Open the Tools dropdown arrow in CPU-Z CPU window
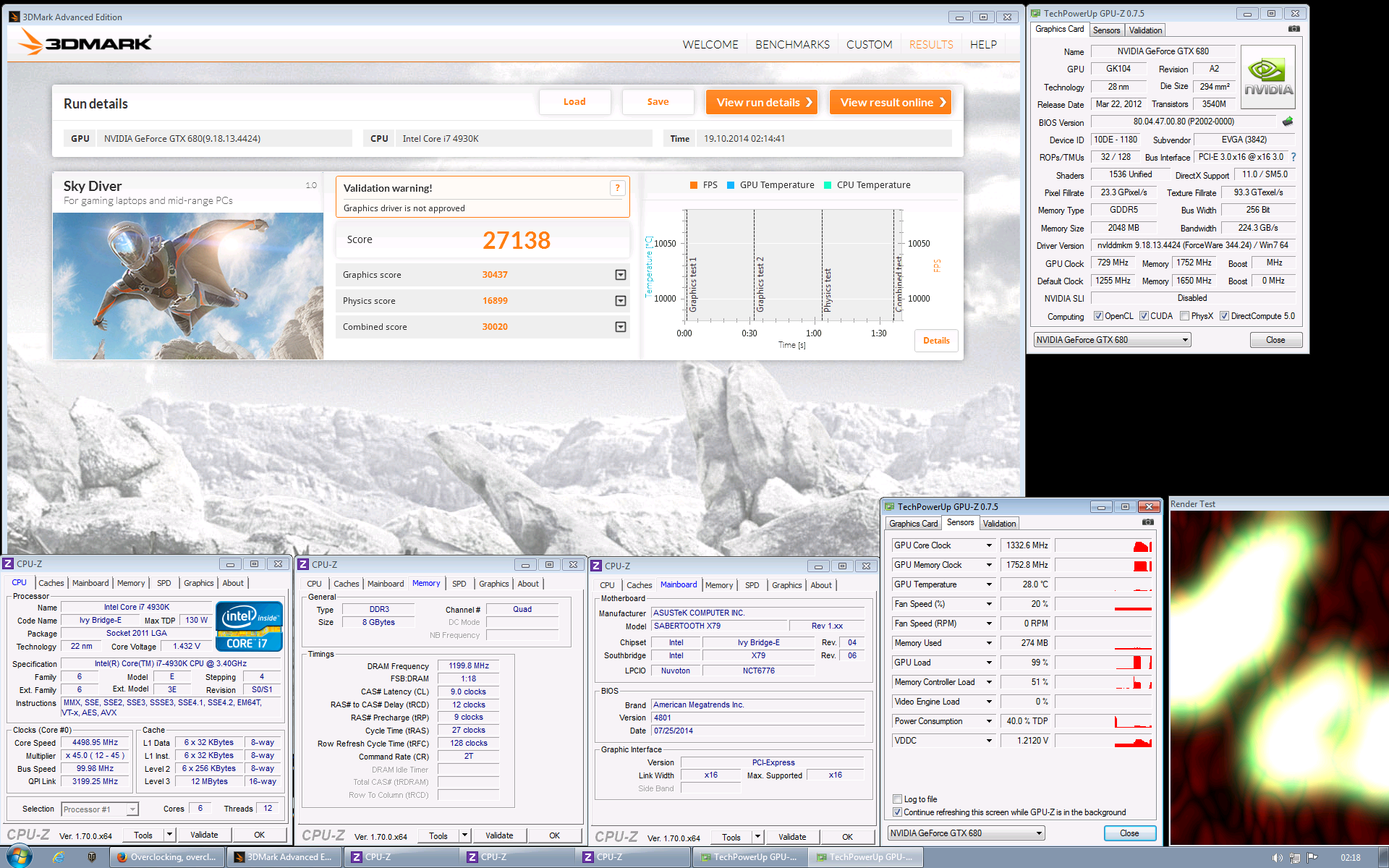 tap(169, 835)
